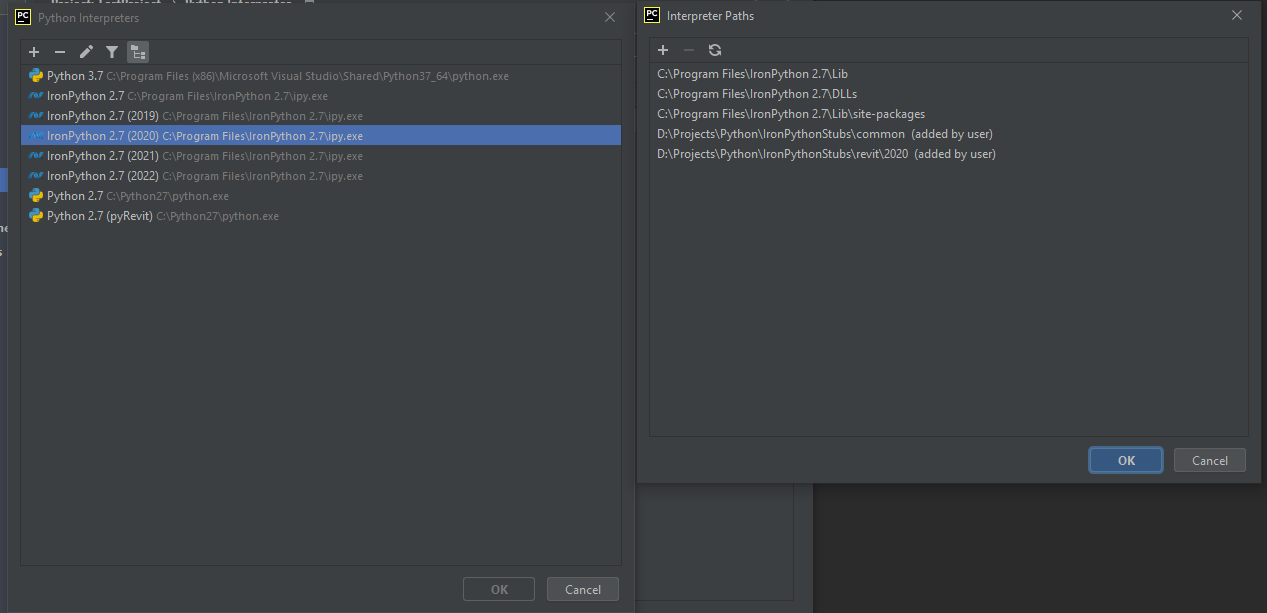Cancel the Python Interpreters dialog

(582, 588)
